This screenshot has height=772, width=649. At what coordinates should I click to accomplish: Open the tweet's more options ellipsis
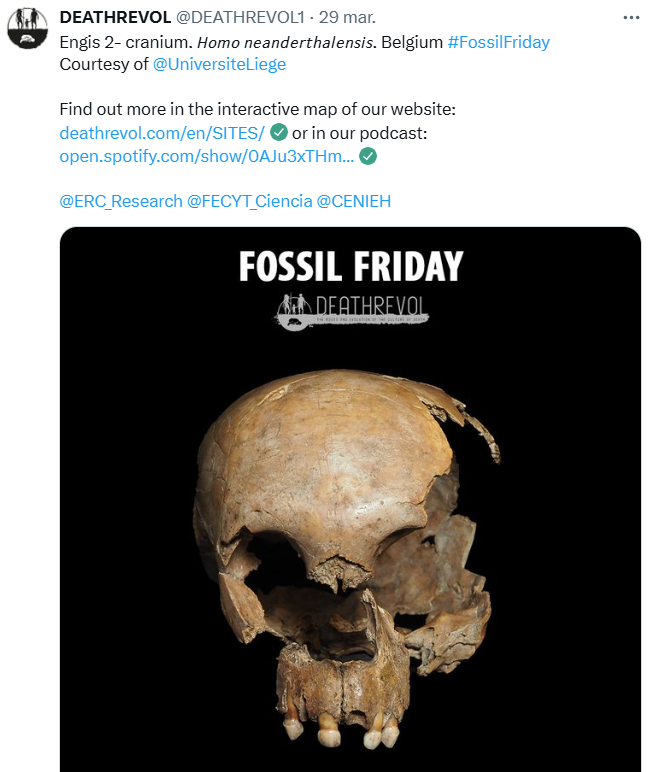click(x=630, y=18)
